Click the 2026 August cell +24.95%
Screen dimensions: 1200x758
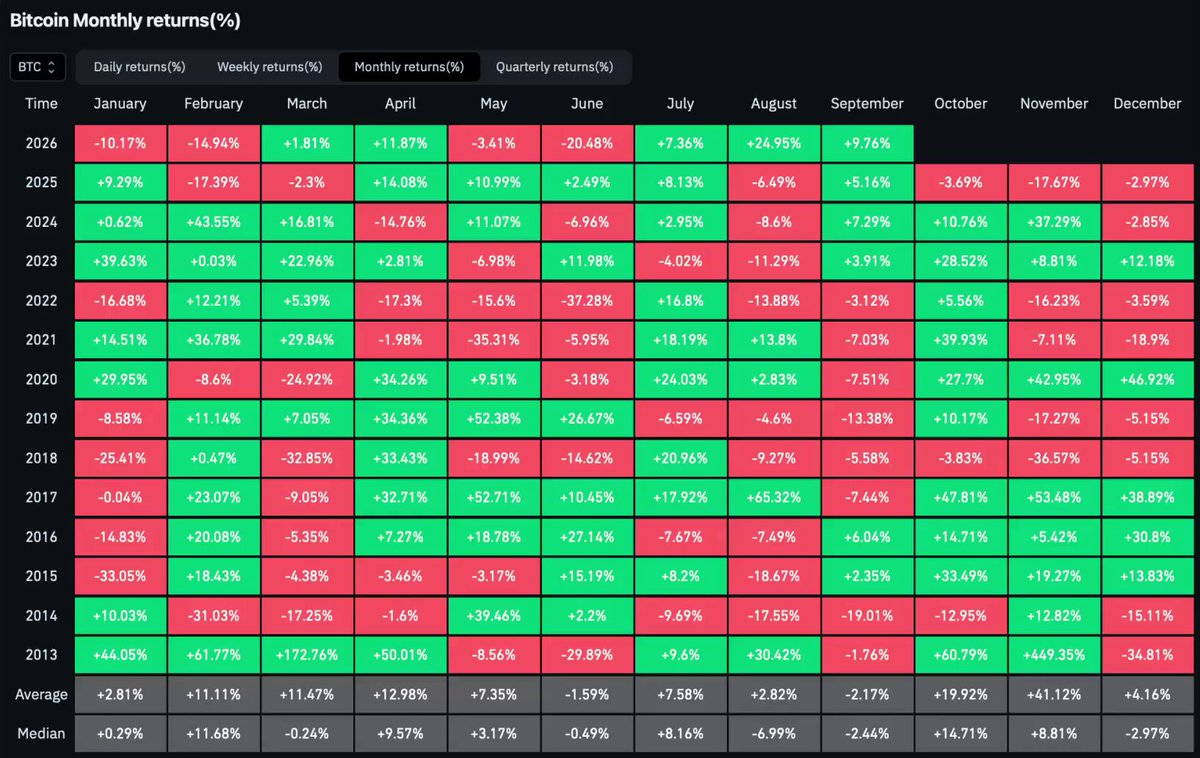(x=774, y=143)
